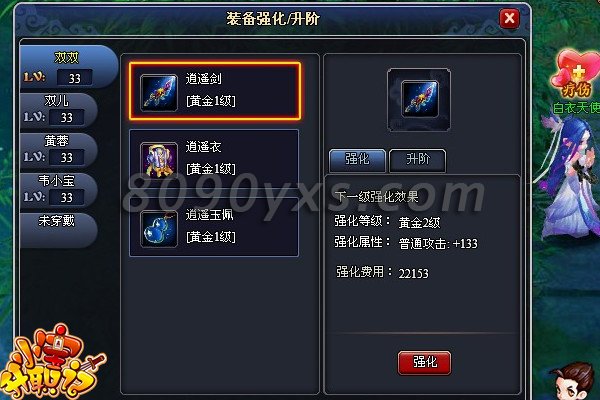Select character 韦小宝 in the sidebar
This screenshot has width=600, height=400.
57,190
